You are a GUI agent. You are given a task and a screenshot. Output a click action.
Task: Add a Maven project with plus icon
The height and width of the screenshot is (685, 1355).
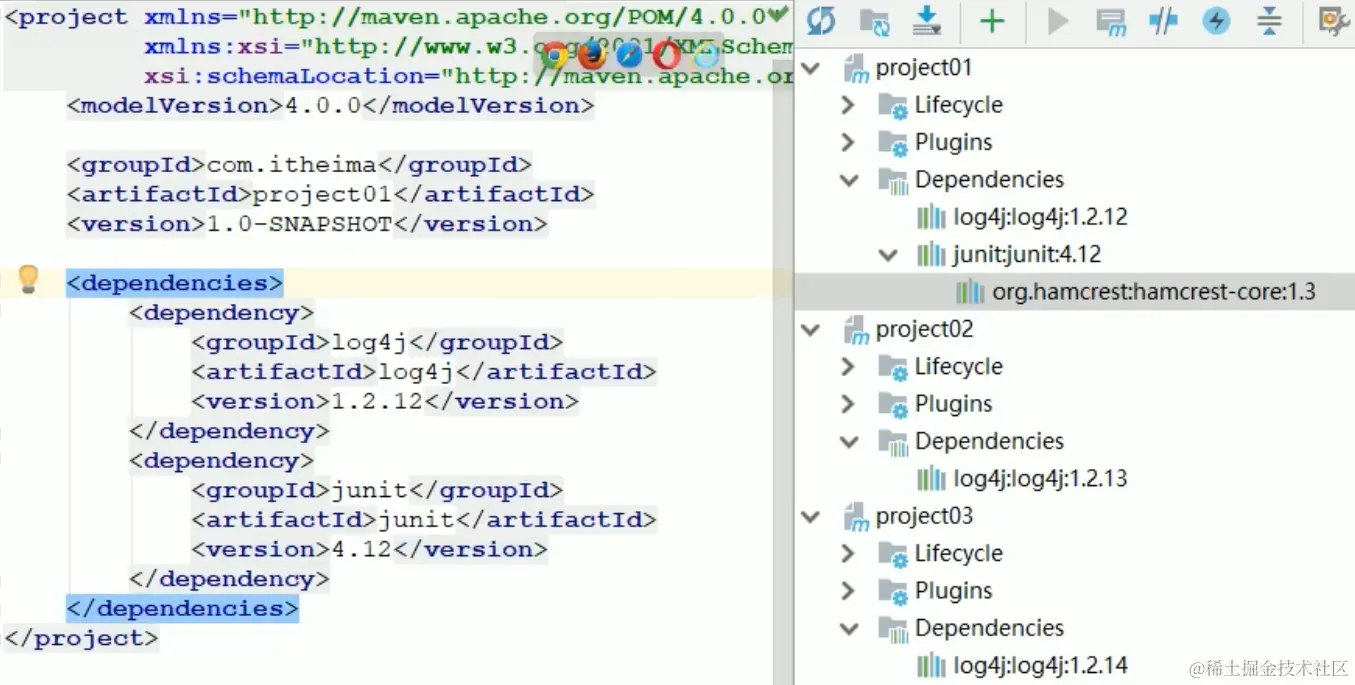pos(992,21)
